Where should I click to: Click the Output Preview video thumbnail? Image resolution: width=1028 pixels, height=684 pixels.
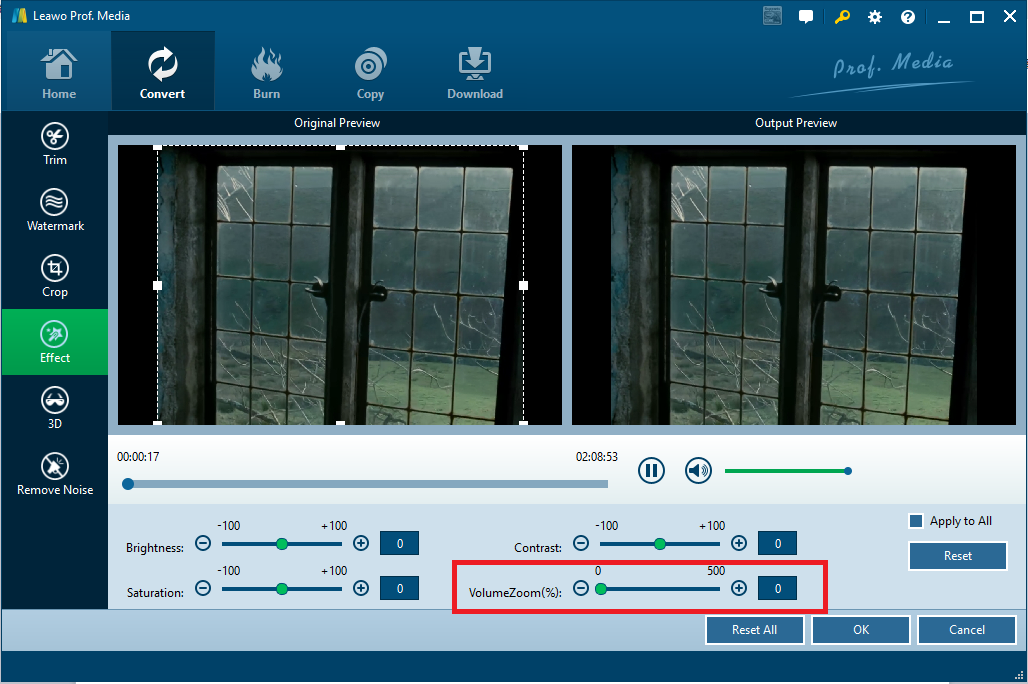coord(793,285)
